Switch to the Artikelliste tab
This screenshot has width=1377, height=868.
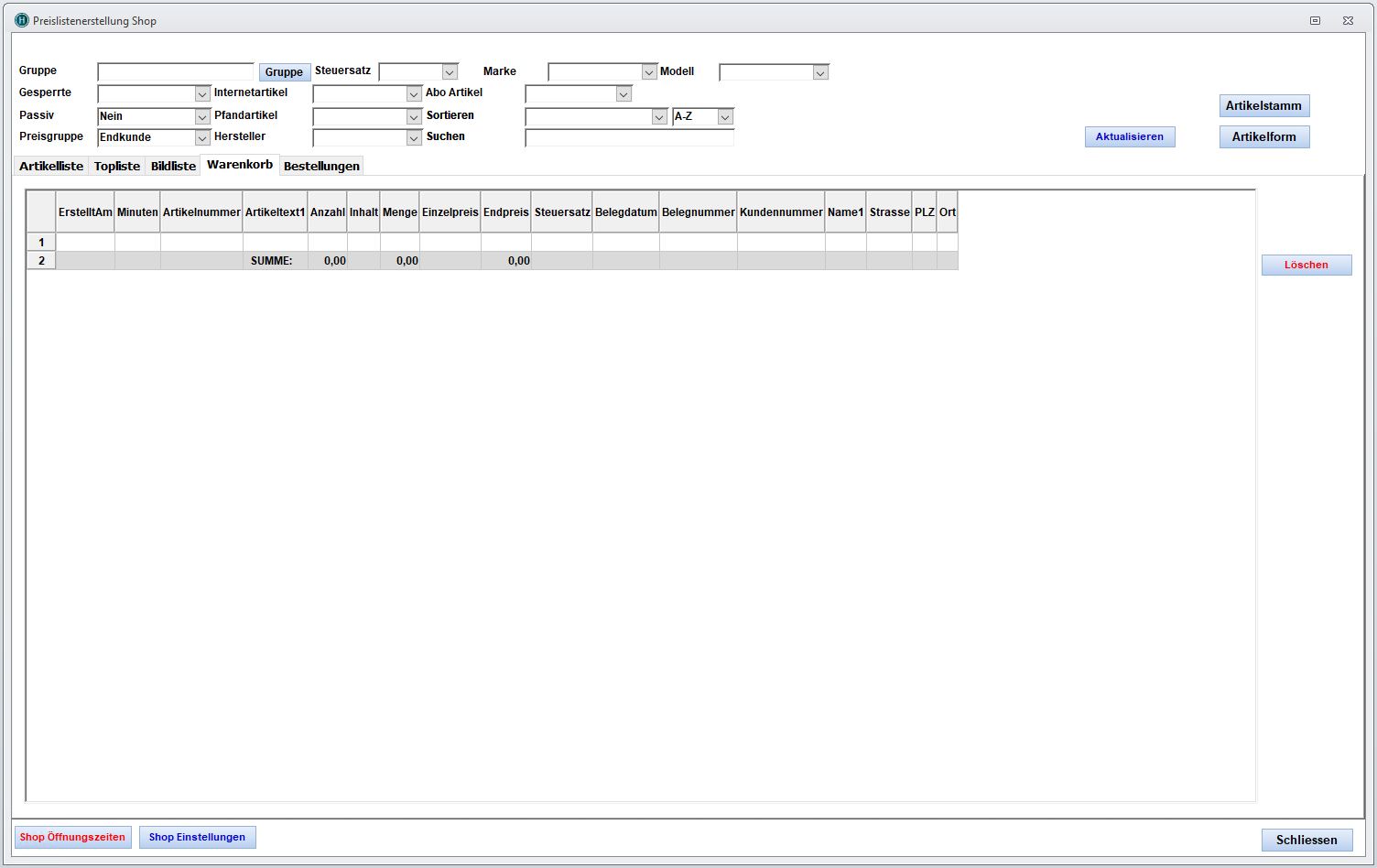[x=51, y=166]
